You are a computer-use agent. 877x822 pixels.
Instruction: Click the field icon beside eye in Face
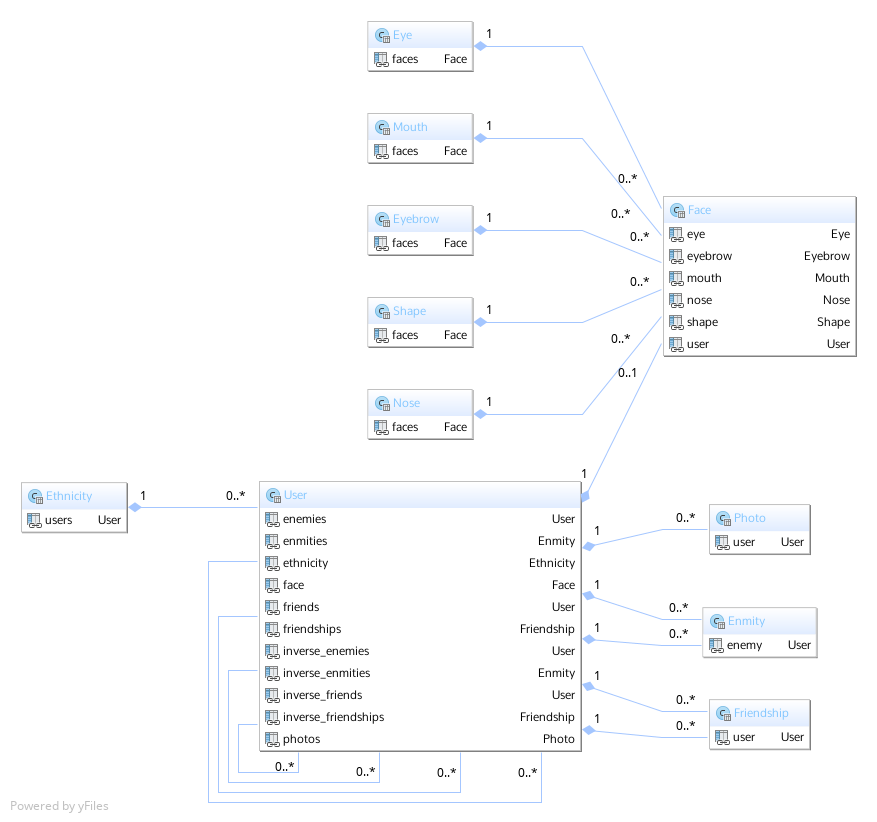click(676, 234)
